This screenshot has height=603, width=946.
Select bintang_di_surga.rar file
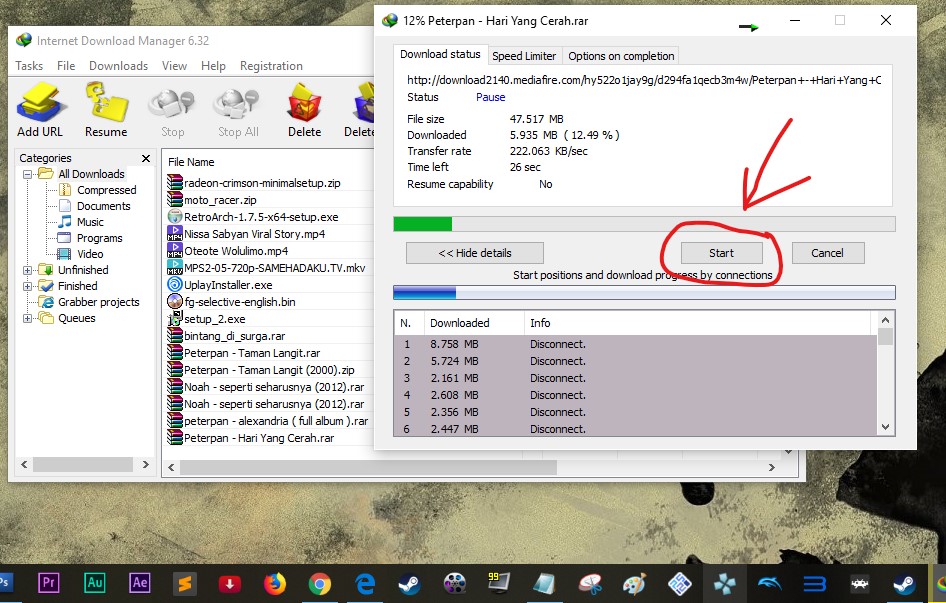point(234,336)
